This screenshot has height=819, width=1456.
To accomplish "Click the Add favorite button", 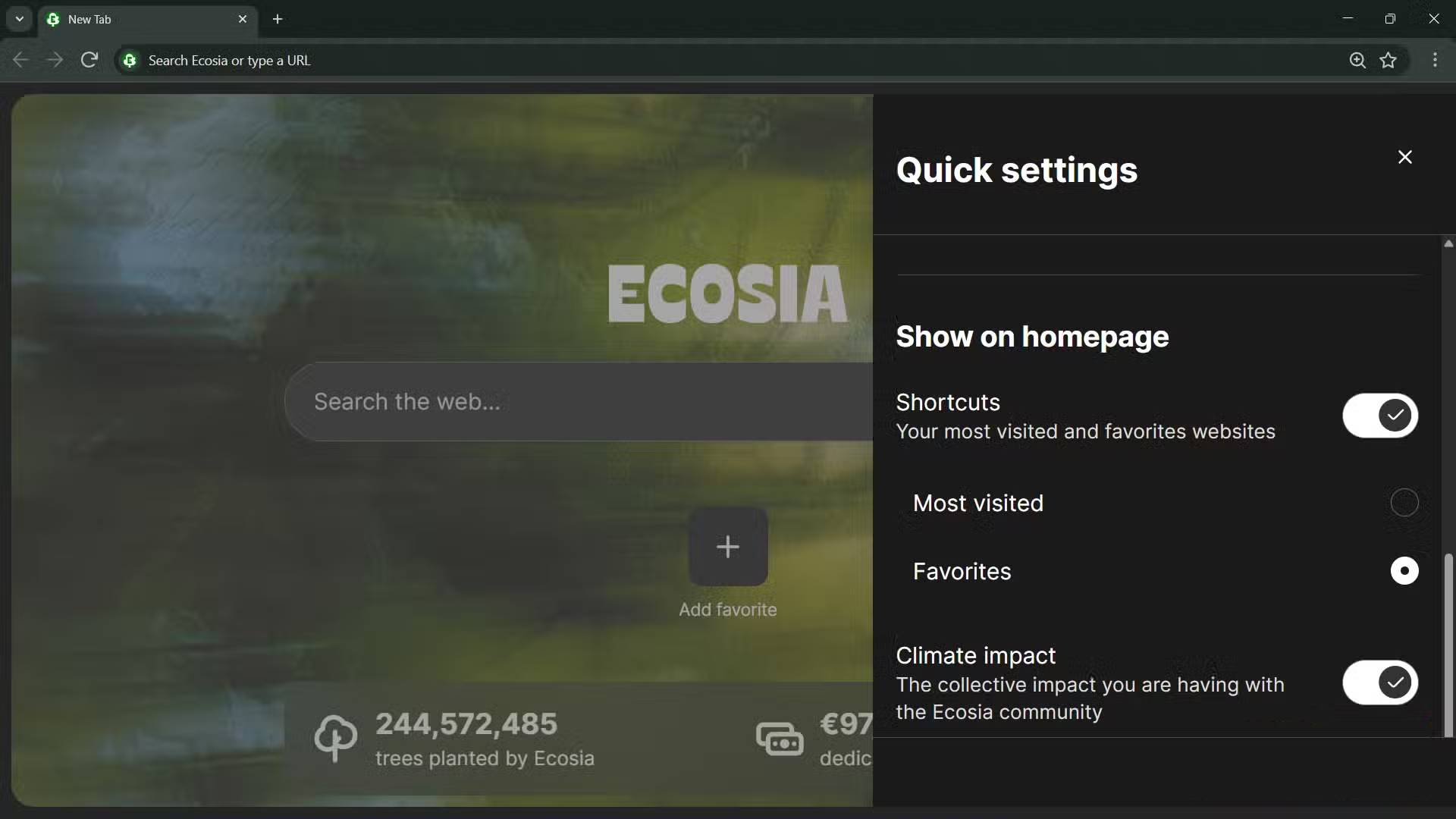I will coord(727,548).
